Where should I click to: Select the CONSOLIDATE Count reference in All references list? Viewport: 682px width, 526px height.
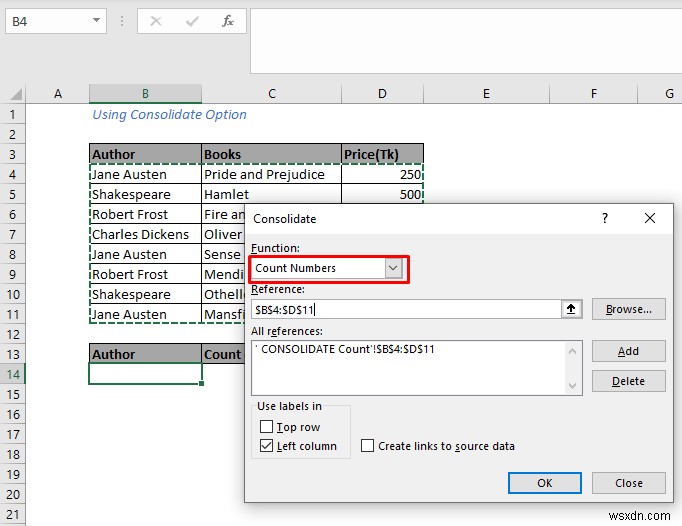pos(344,349)
